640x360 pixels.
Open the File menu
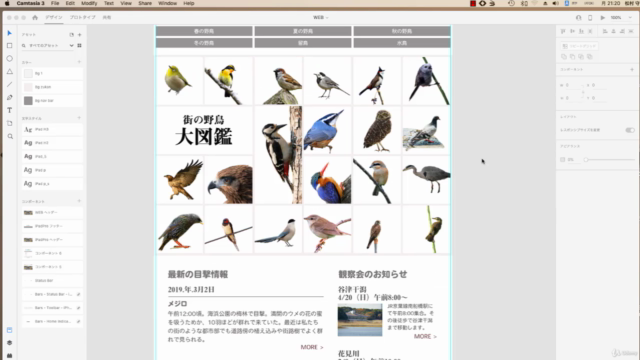pyautogui.click(x=55, y=3)
